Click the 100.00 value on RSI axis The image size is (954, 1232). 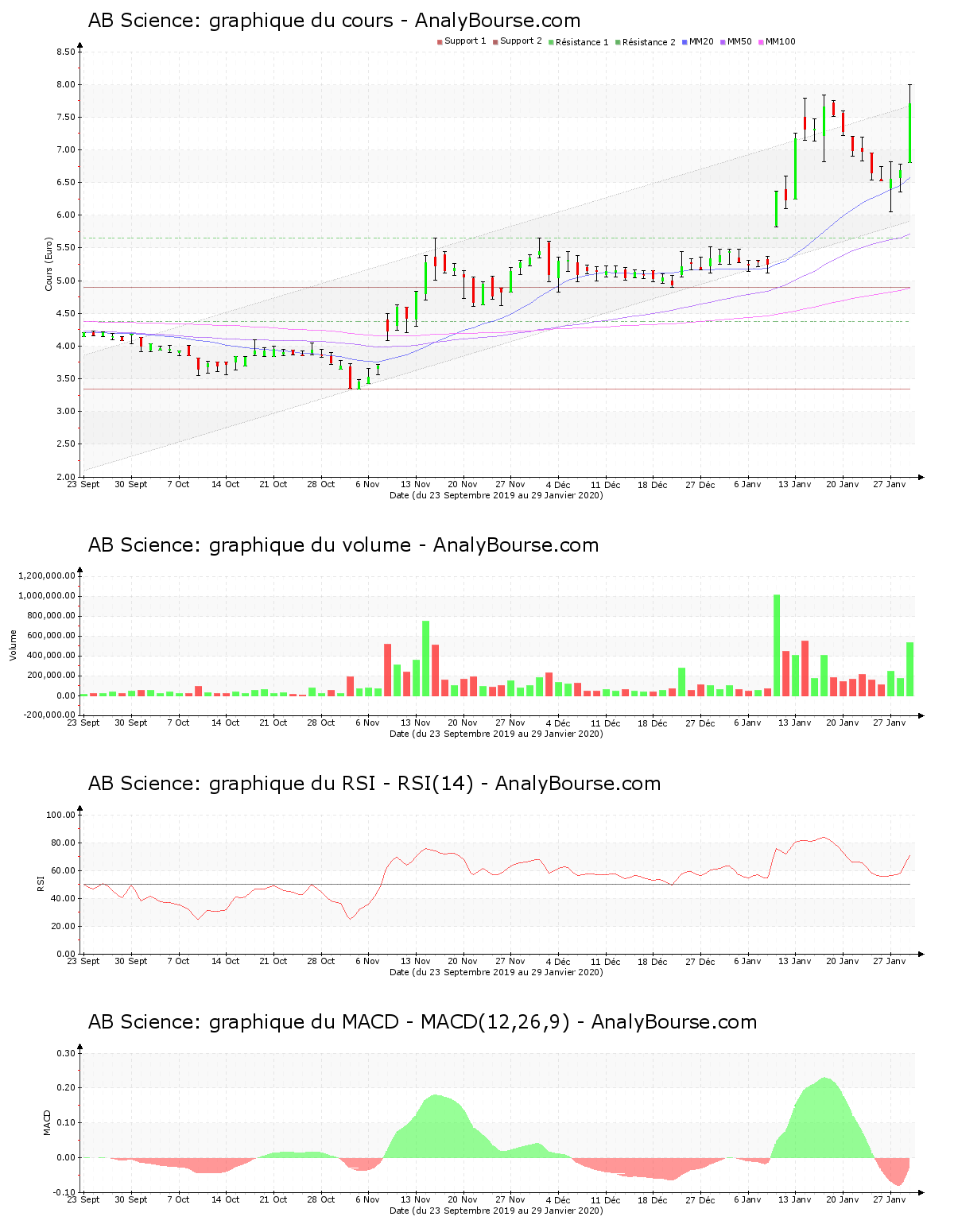coord(61,815)
